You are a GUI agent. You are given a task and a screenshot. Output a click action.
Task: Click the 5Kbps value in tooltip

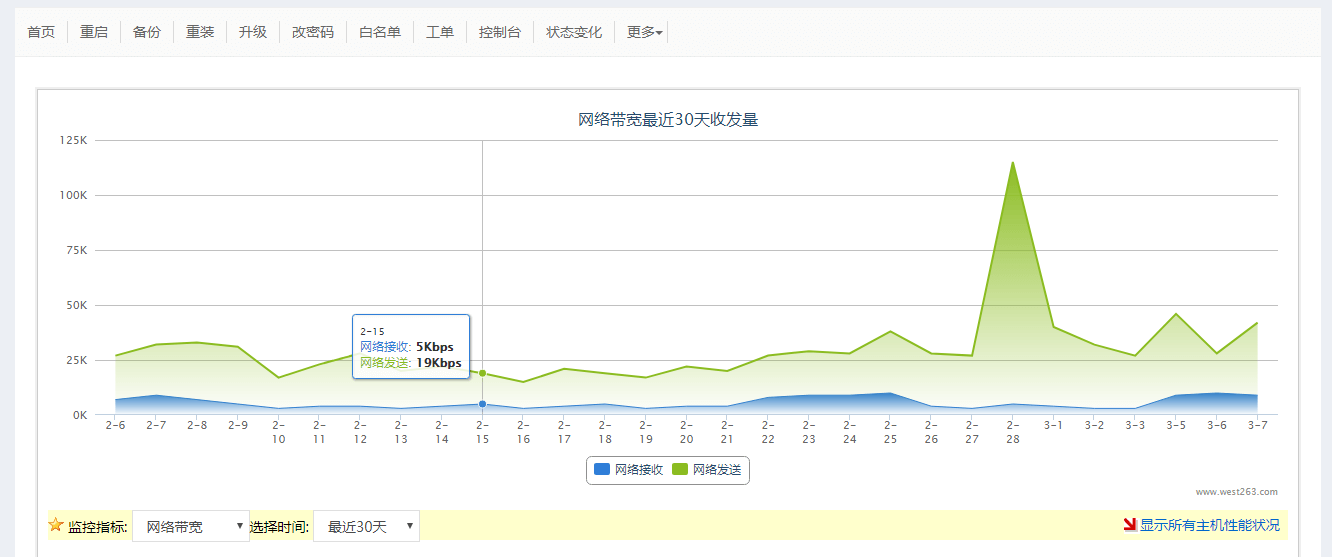click(x=435, y=347)
